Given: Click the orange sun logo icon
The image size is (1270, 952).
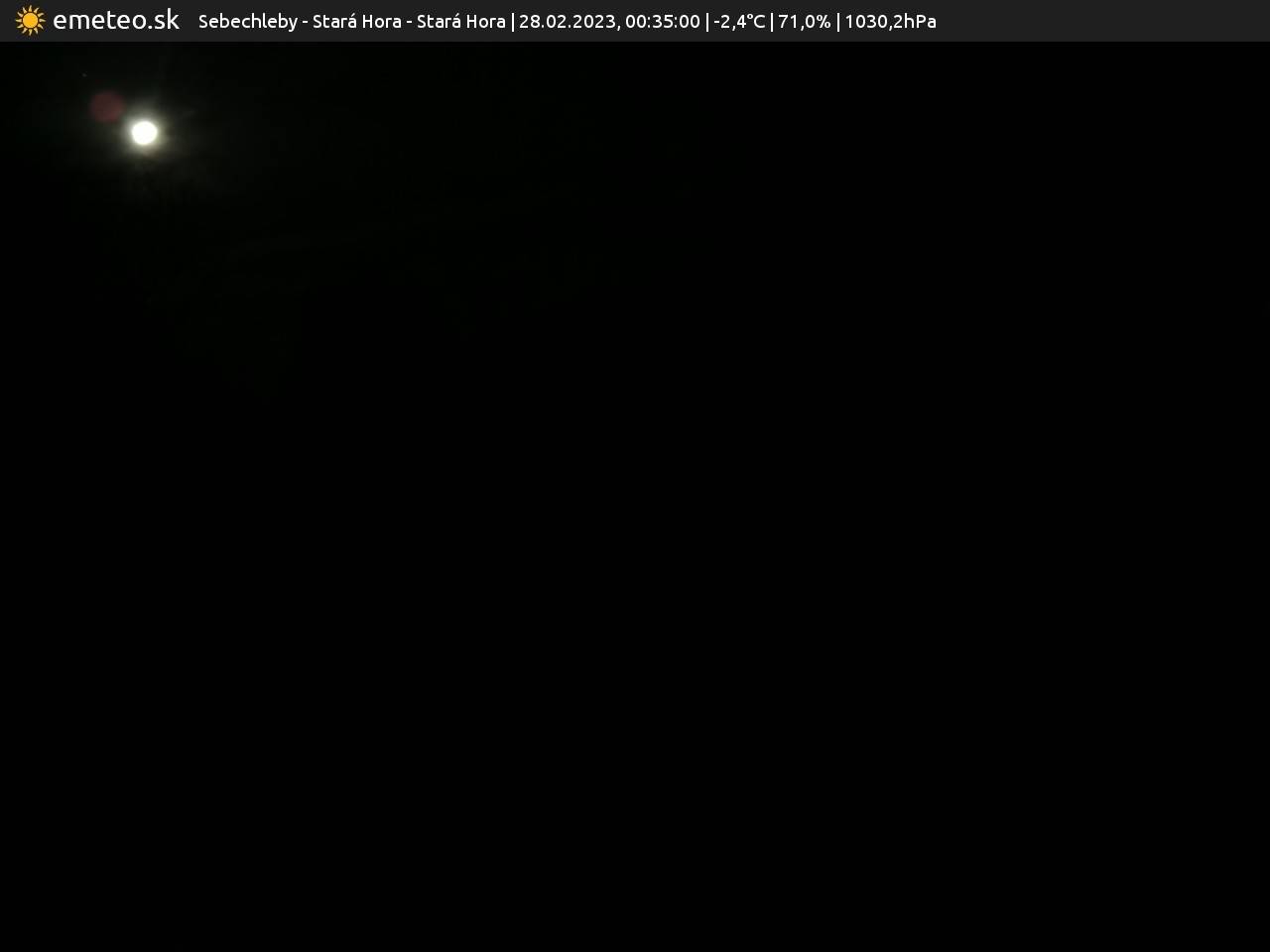Looking at the screenshot, I should 30,21.
